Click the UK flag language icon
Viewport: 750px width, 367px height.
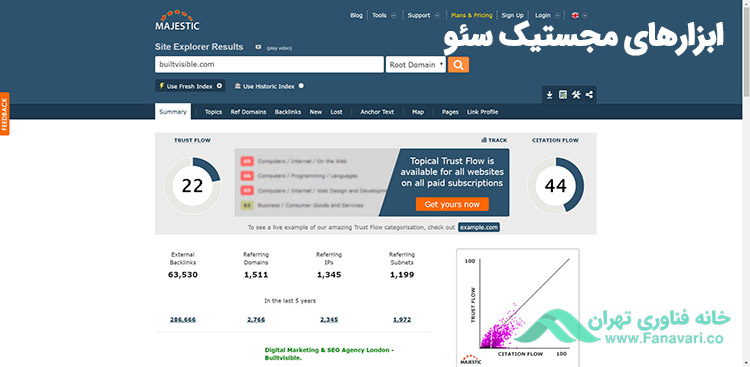pyautogui.click(x=575, y=15)
